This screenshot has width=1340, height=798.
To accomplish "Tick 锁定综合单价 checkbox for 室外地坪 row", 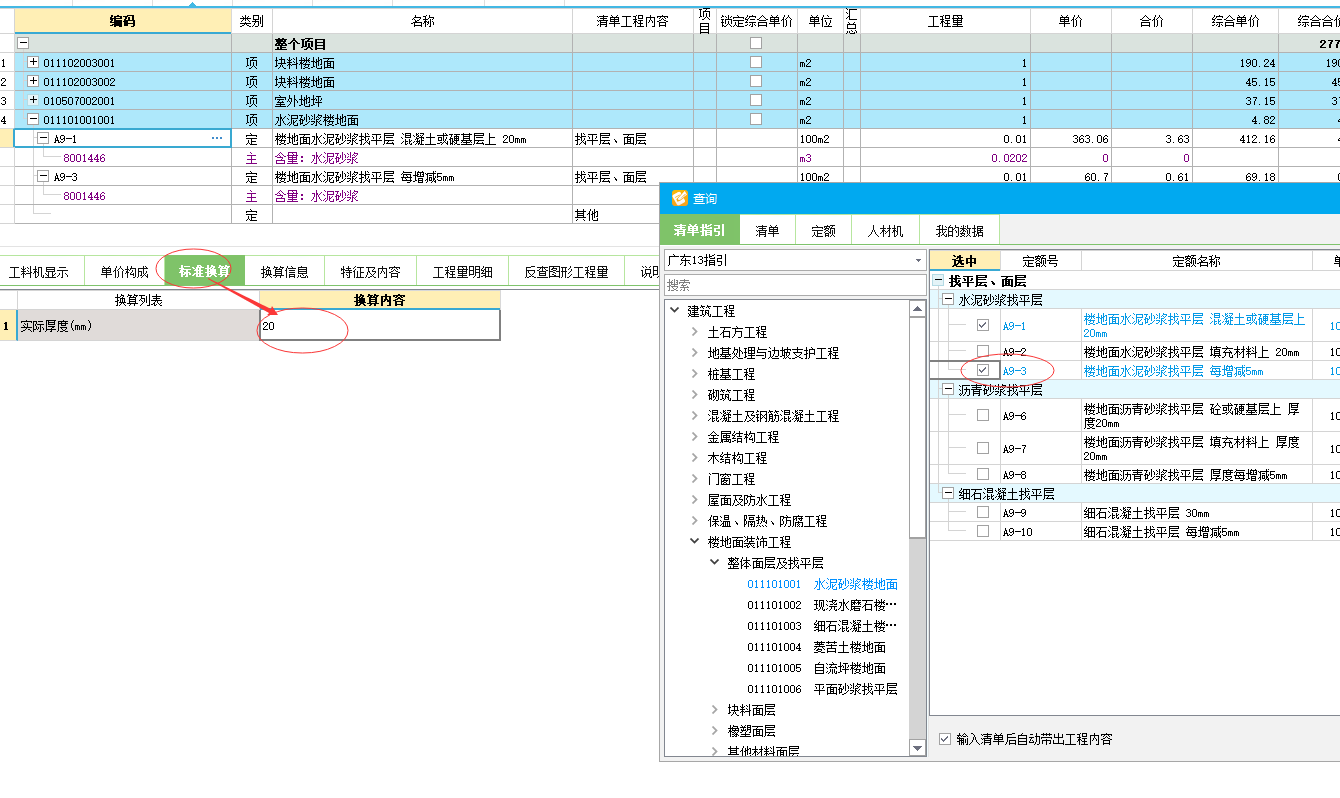I will point(756,100).
